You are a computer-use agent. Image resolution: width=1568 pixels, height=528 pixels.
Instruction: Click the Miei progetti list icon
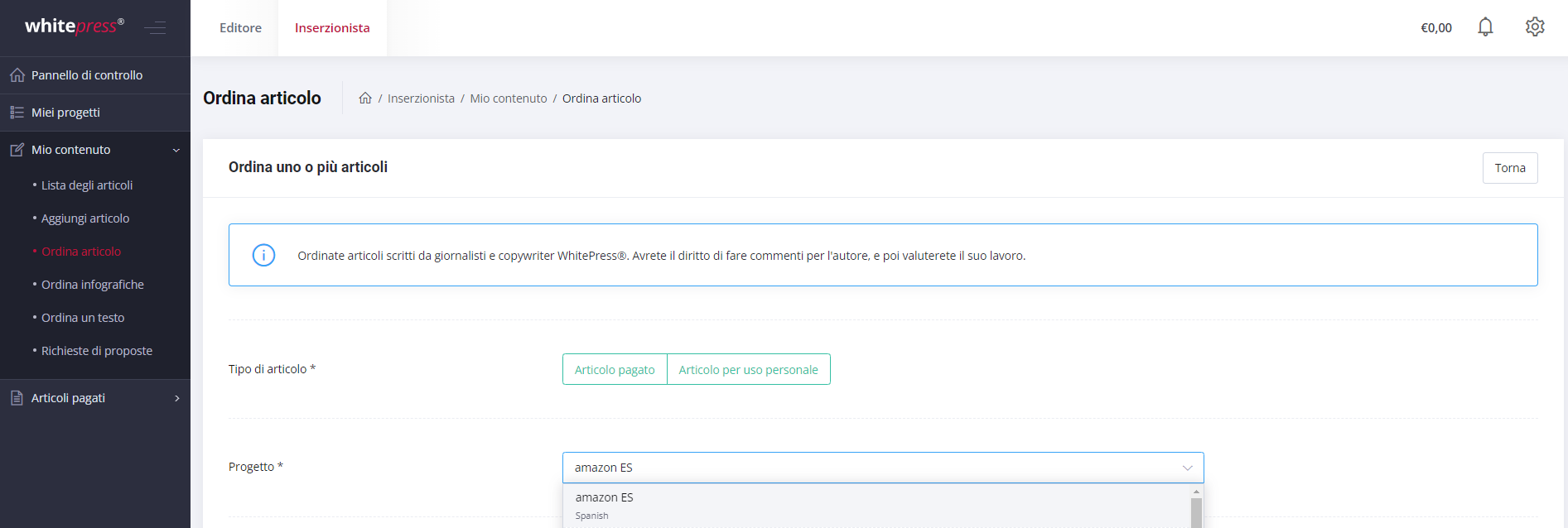(x=17, y=113)
